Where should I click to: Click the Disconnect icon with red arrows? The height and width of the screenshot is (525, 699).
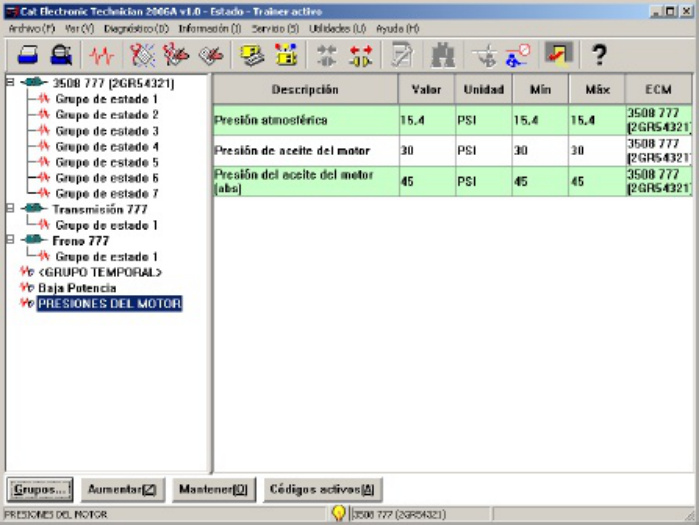click(x=361, y=56)
